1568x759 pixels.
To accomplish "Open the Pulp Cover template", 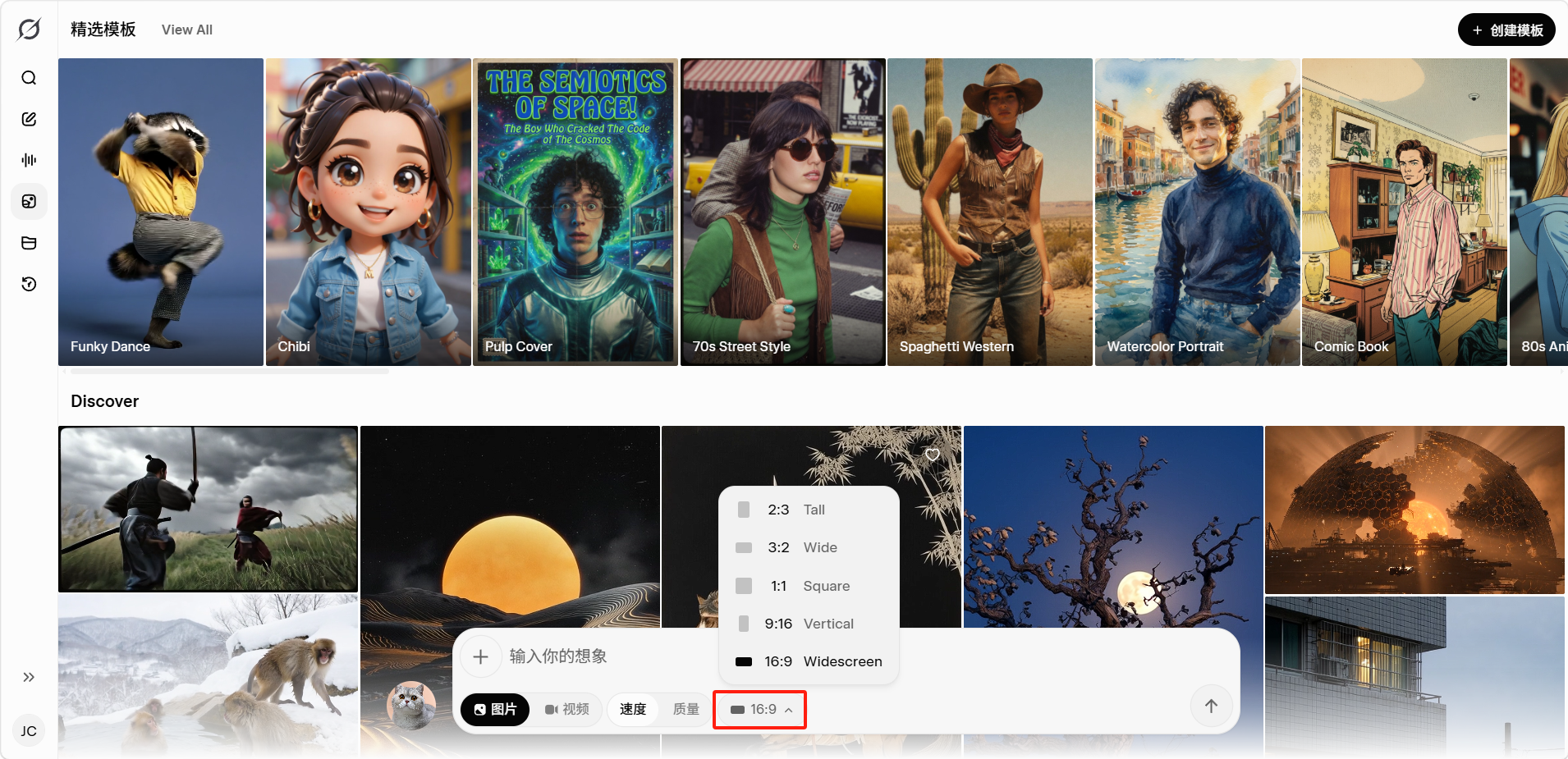I will (575, 212).
